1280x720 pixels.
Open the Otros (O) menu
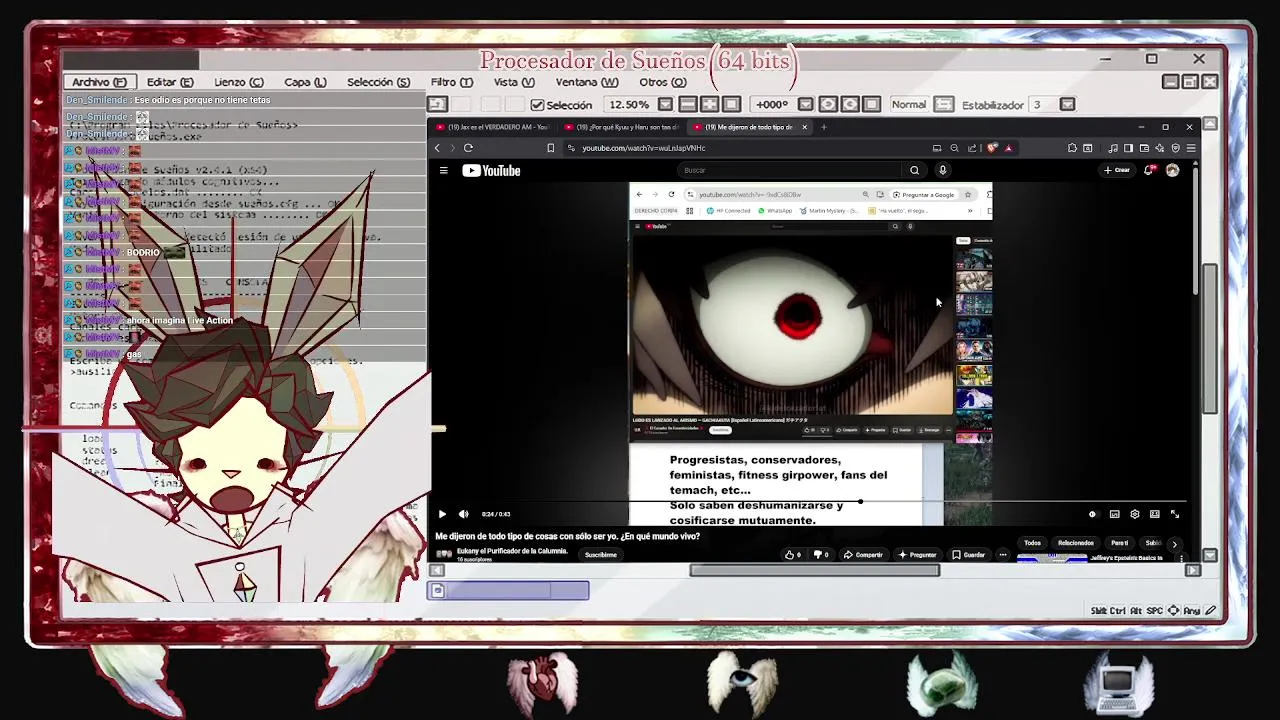click(662, 82)
